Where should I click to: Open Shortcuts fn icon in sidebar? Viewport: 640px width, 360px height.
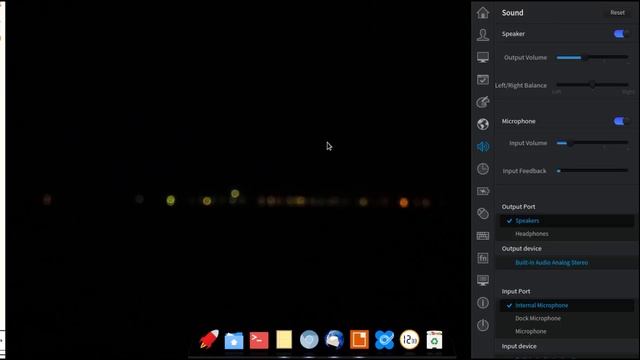[482, 258]
